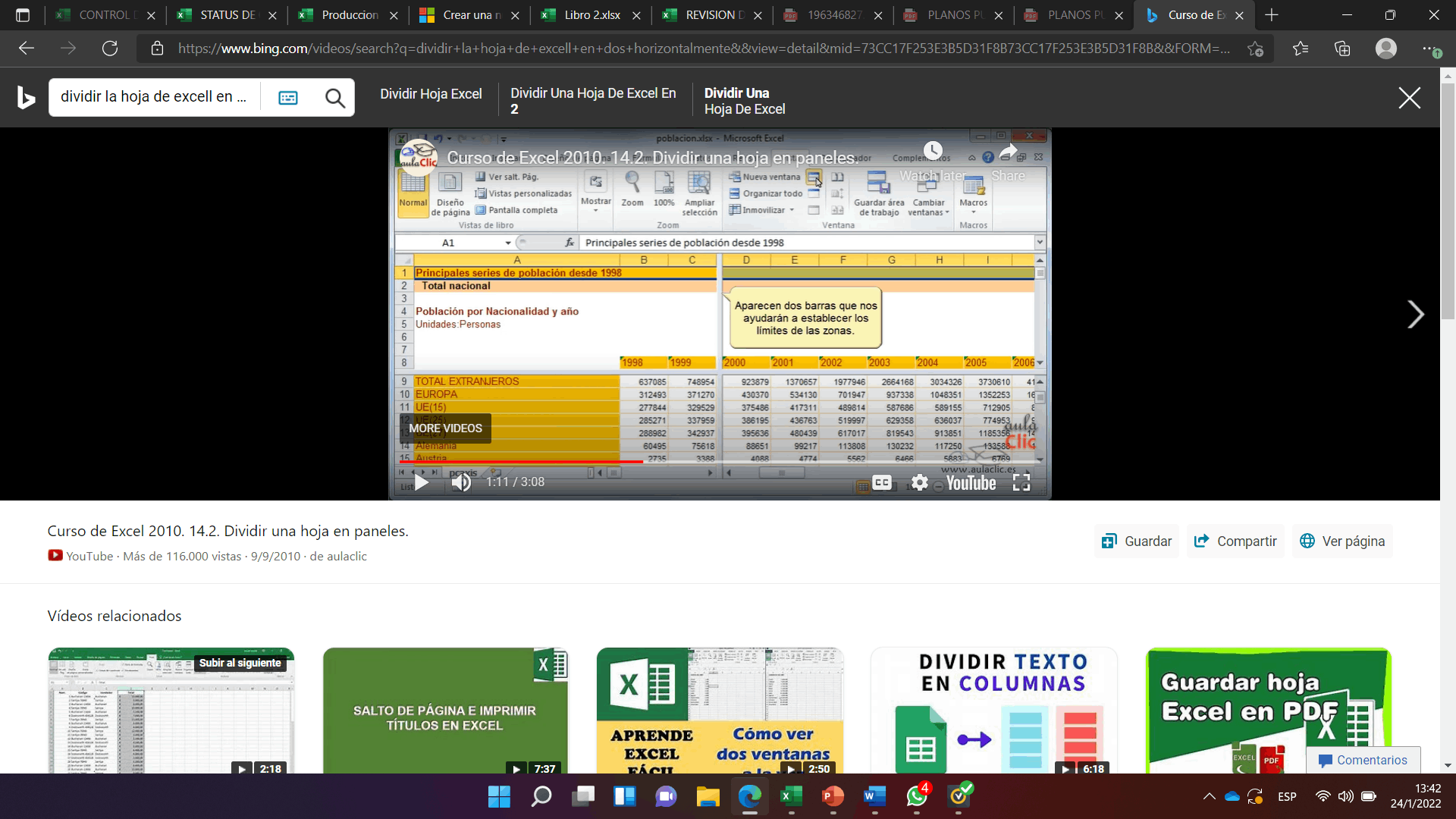Open the on-screen keyboard in the search box

click(288, 97)
